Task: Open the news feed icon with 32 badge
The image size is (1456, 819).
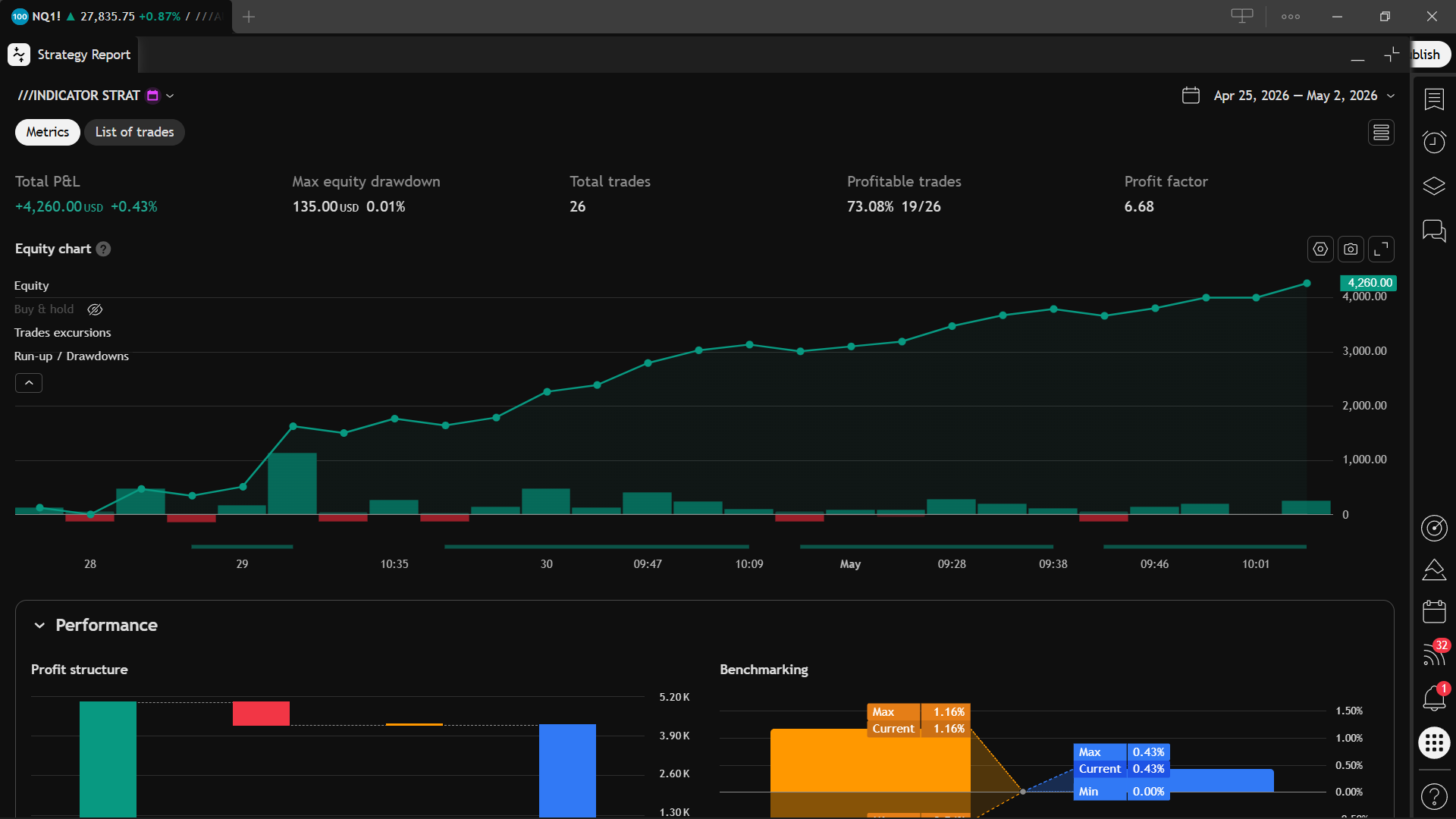Action: click(1434, 654)
